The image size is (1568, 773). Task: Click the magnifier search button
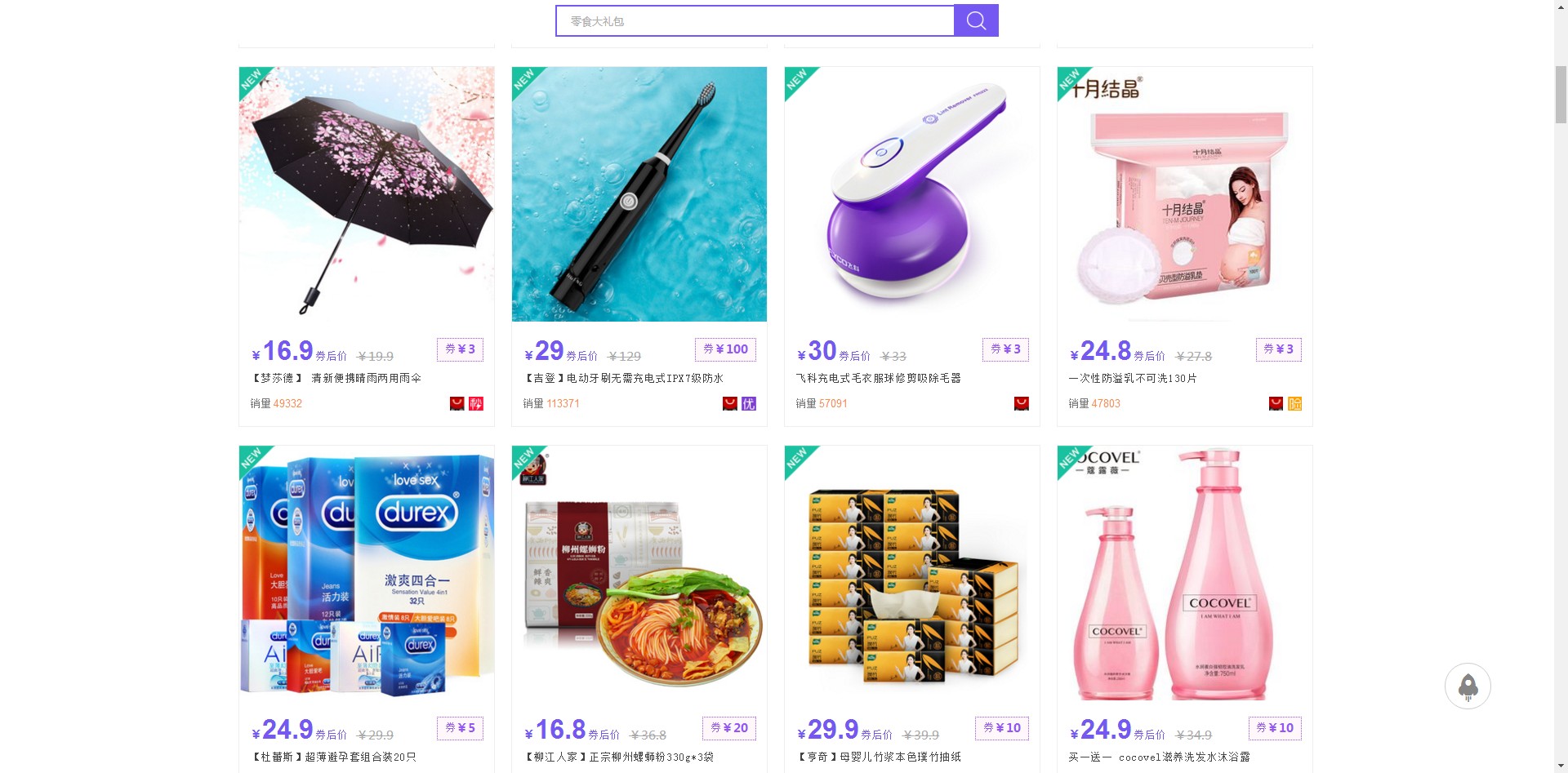pos(976,20)
